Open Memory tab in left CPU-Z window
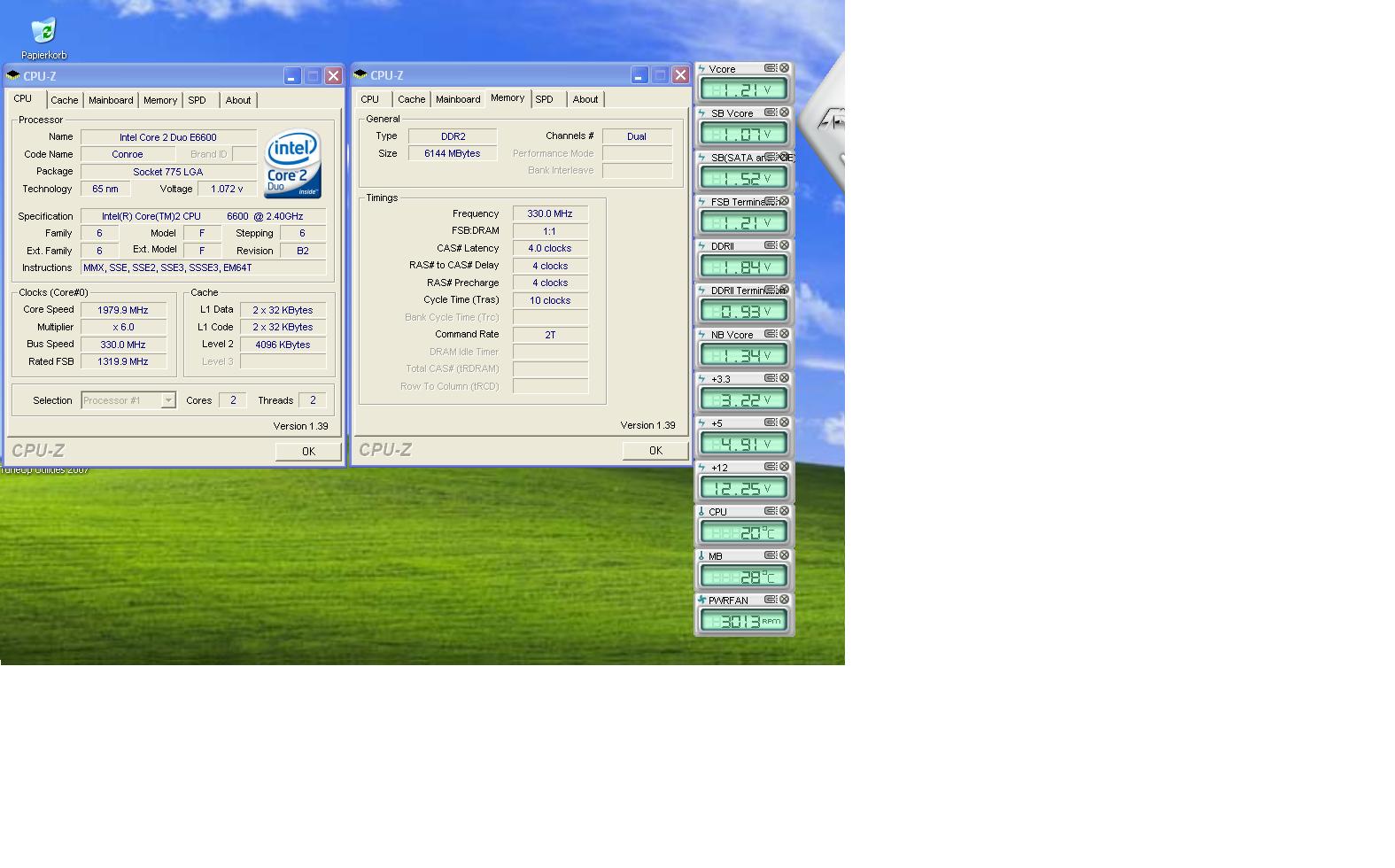Image resolution: width=1395 pixels, height=868 pixels. click(160, 100)
